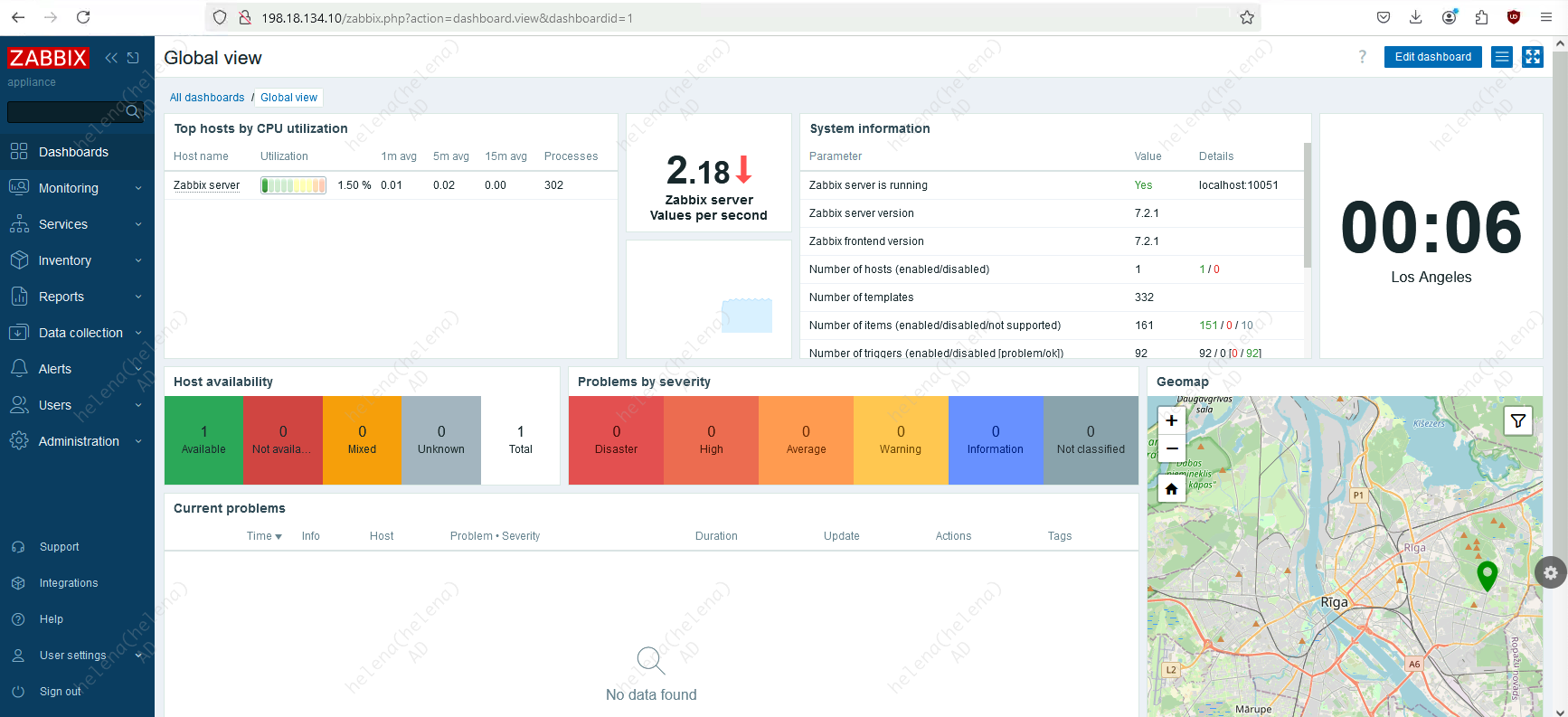1568x717 pixels.
Task: Open the Geomap filter icon
Action: tap(1517, 421)
